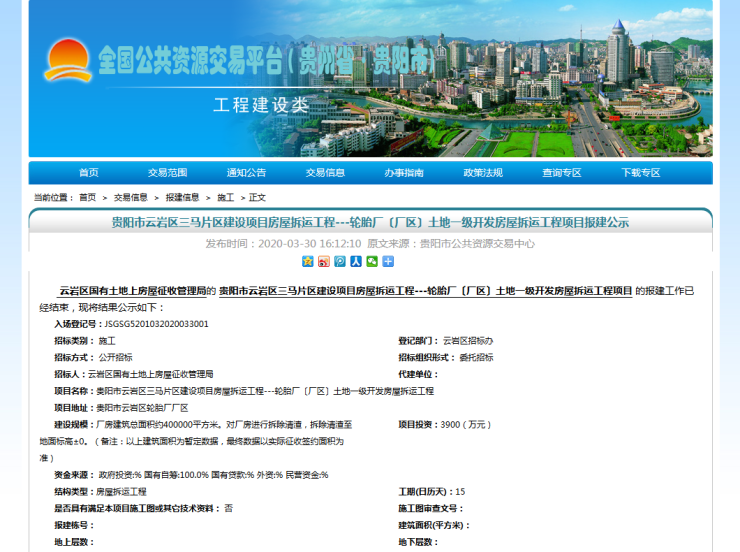Click the 地下层数 label
This screenshot has height=552, width=740.
(418, 542)
